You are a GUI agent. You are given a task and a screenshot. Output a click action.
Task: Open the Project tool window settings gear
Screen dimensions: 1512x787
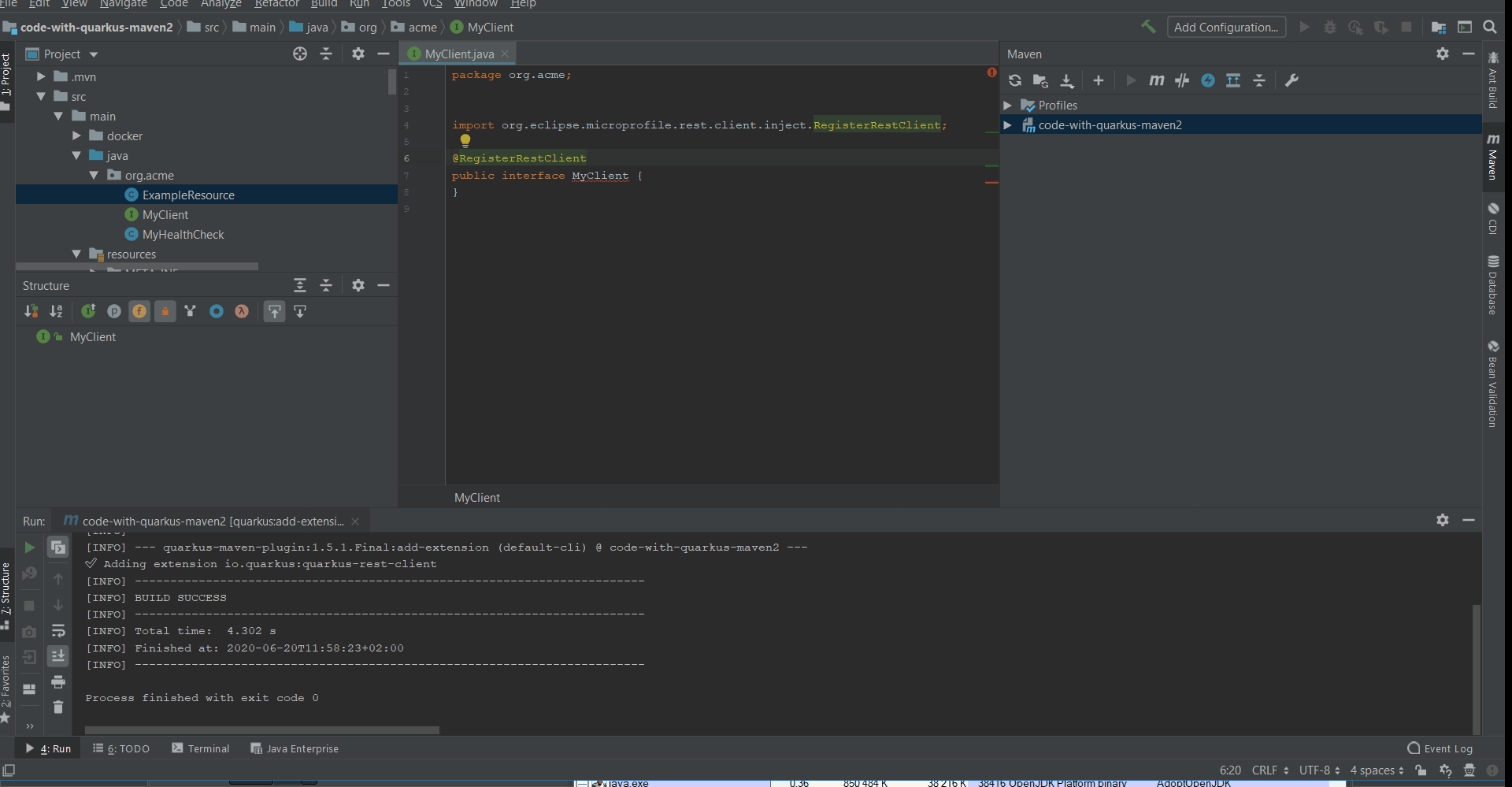358,54
